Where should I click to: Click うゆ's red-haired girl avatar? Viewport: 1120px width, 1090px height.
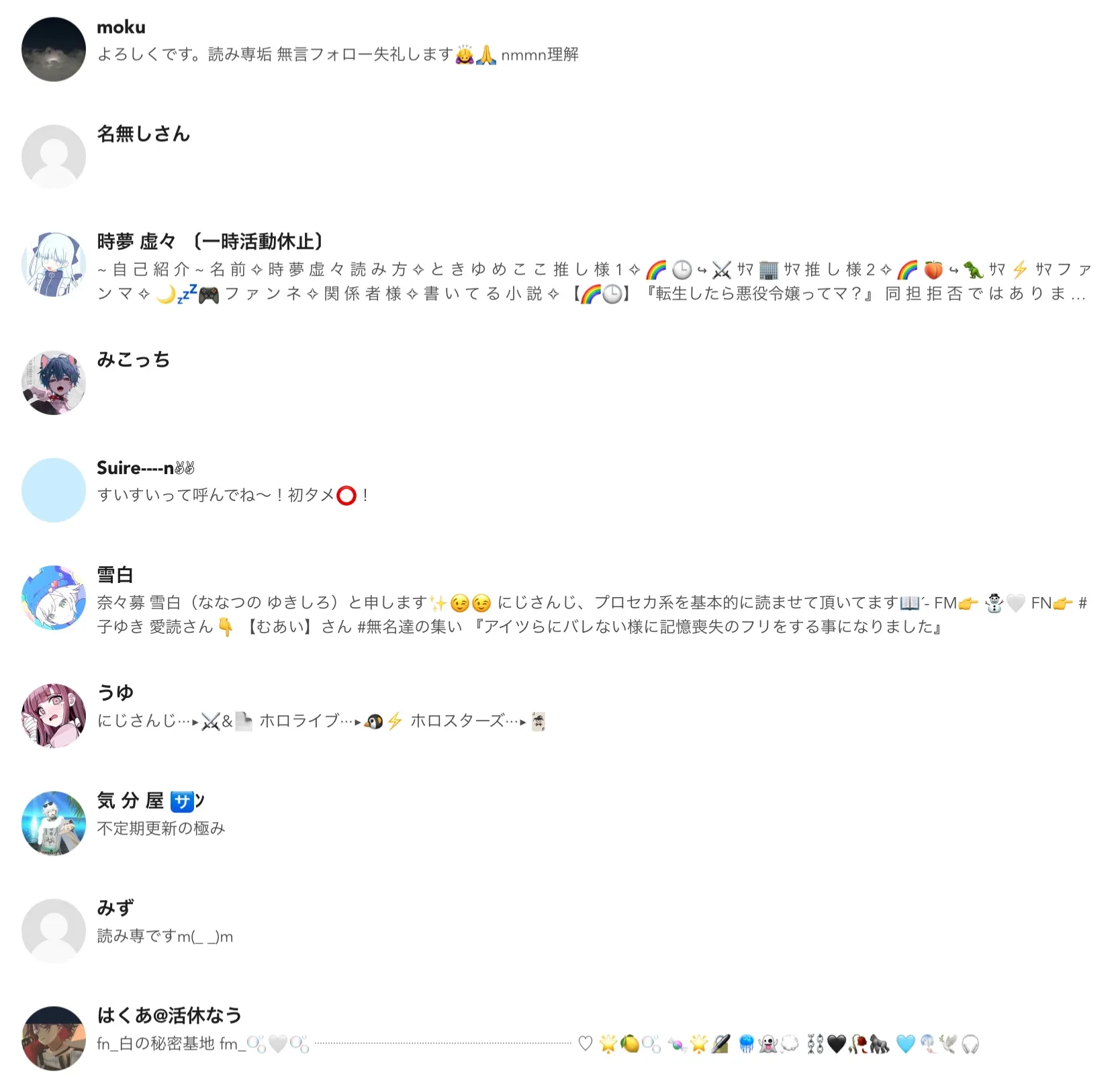tap(54, 716)
